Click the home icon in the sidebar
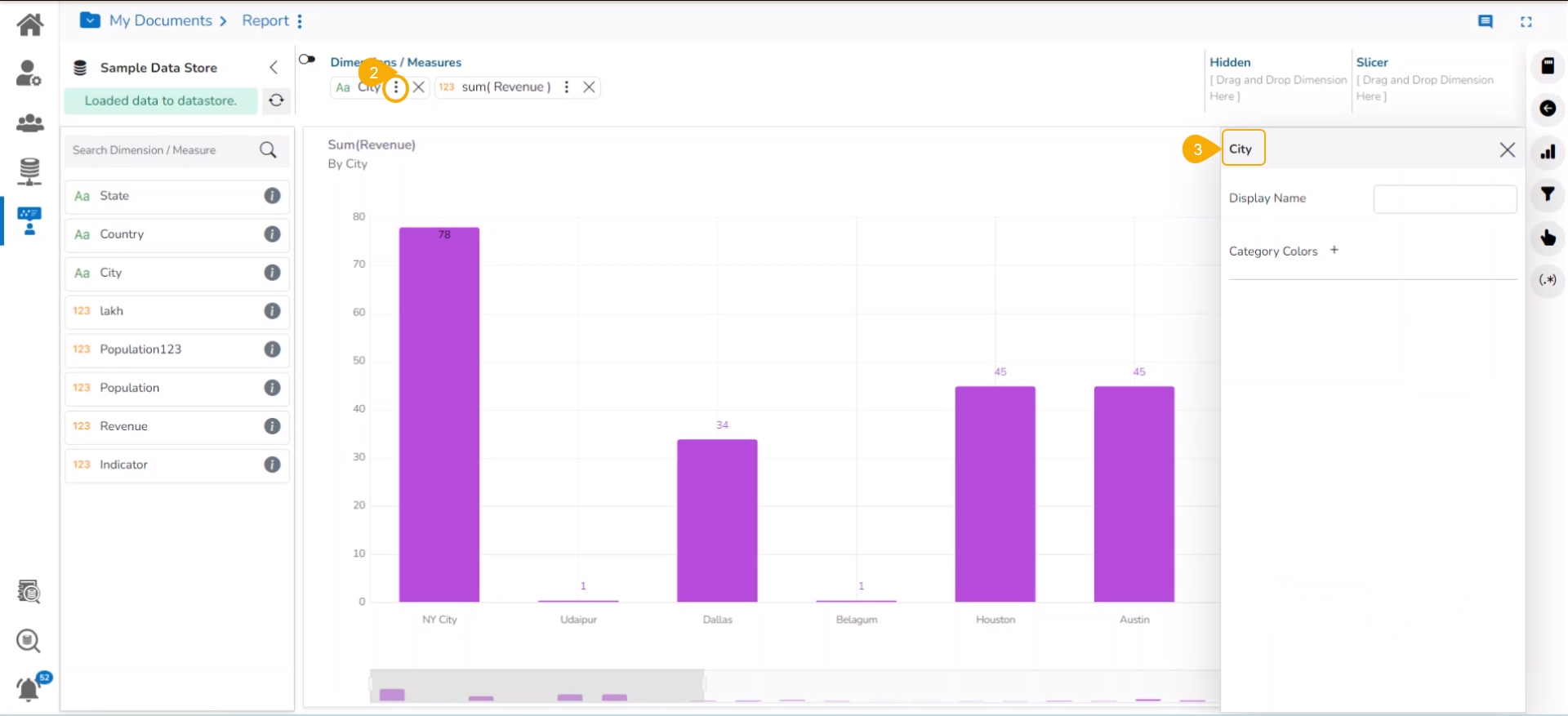The height and width of the screenshot is (716, 1568). tap(30, 24)
